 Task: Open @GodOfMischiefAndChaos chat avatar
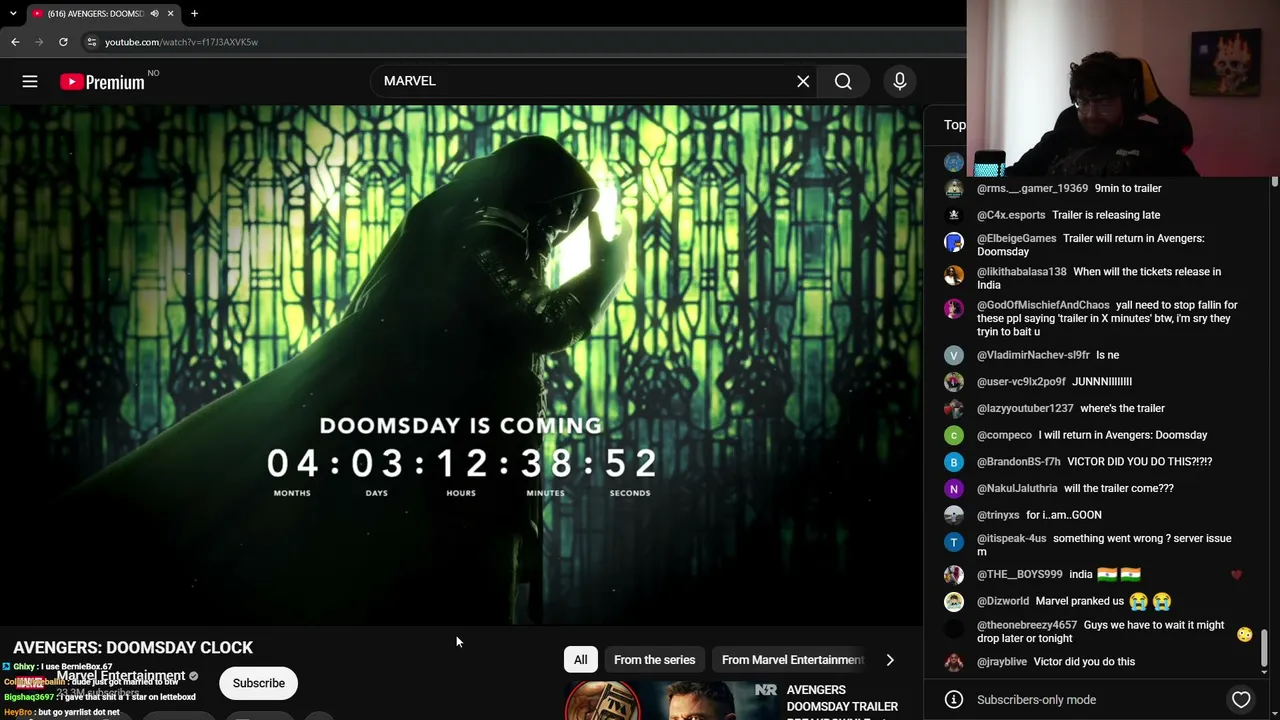pyautogui.click(x=954, y=308)
